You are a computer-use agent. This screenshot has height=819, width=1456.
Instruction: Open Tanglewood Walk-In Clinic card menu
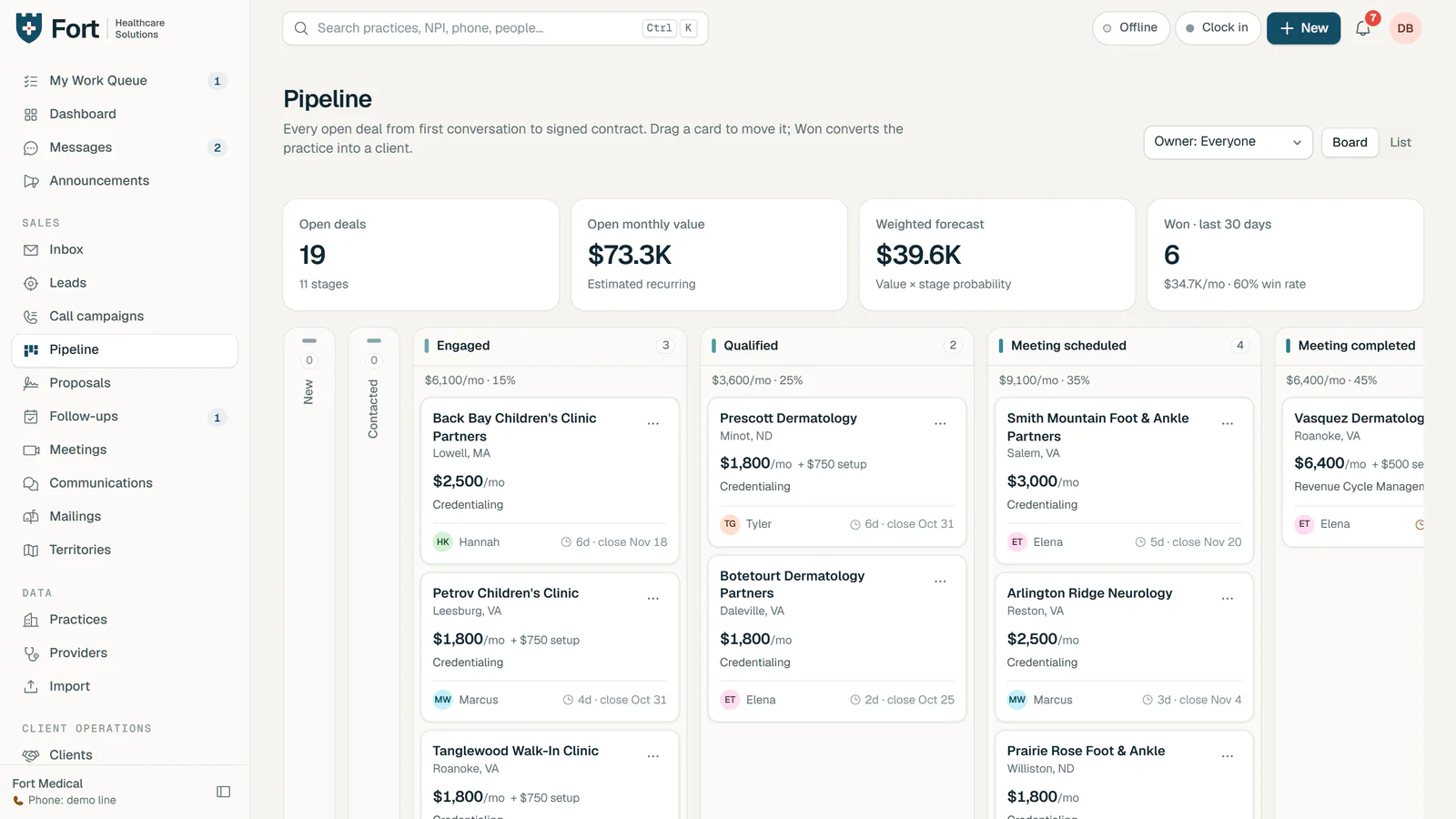(653, 756)
